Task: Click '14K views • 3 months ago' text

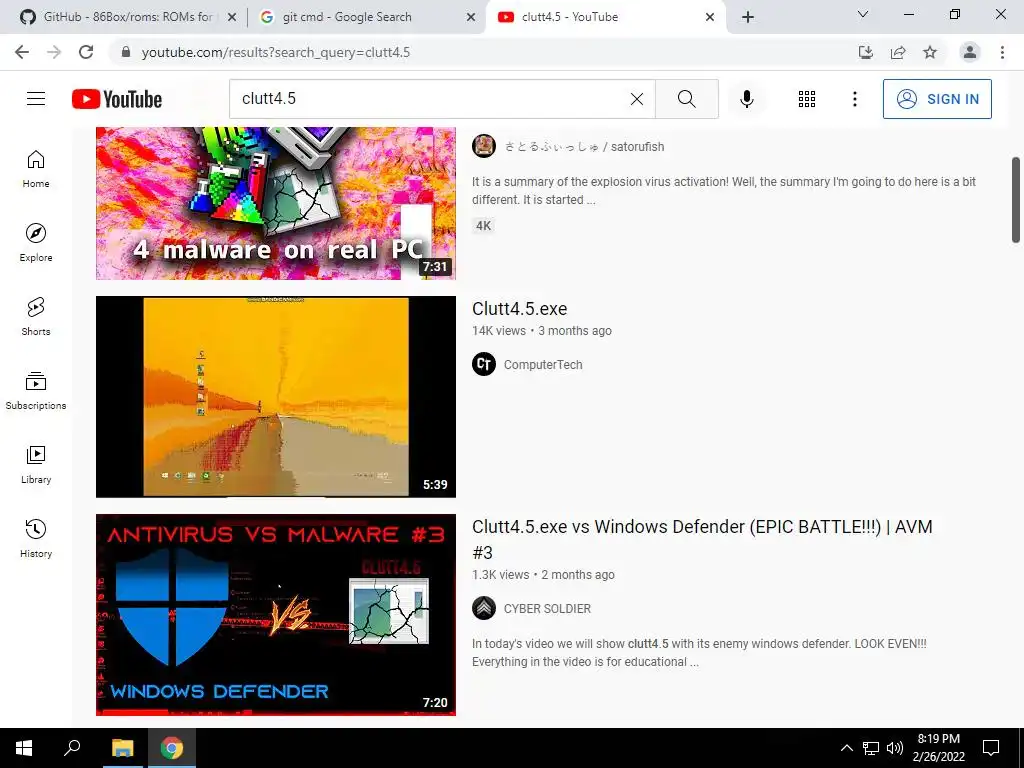Action: coord(542,330)
